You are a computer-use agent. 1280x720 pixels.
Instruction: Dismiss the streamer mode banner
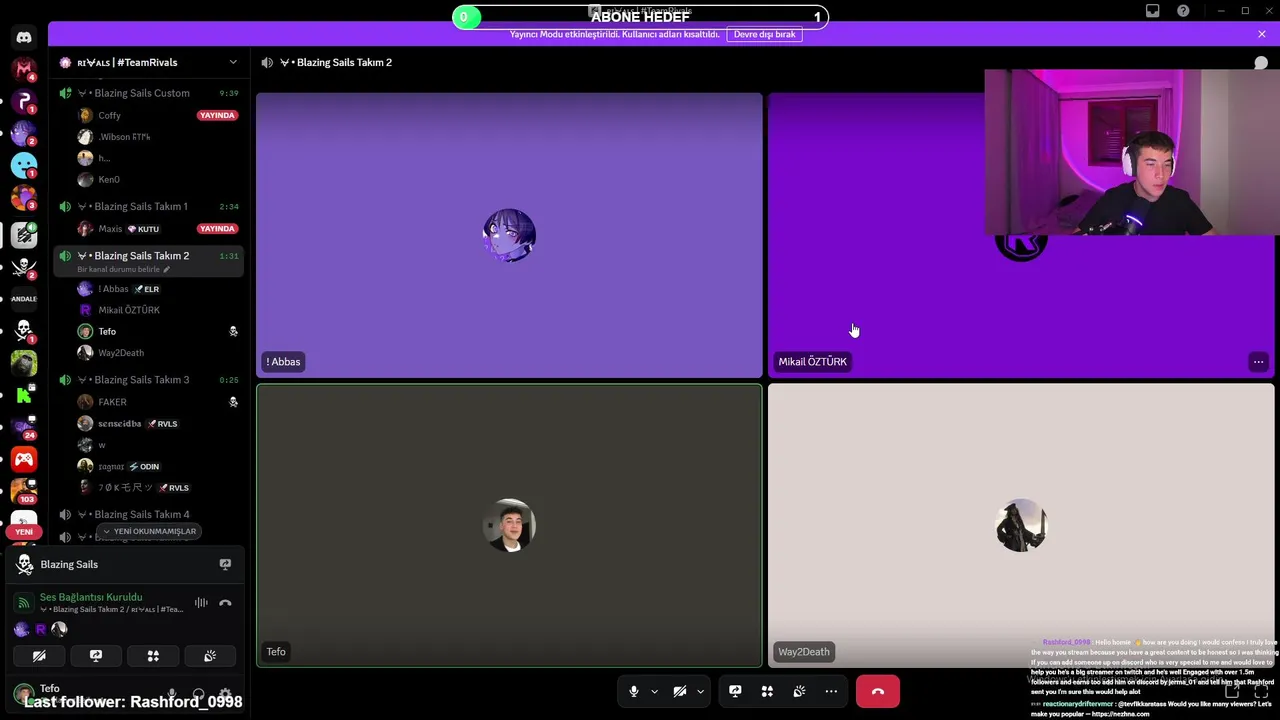[x=1261, y=34]
